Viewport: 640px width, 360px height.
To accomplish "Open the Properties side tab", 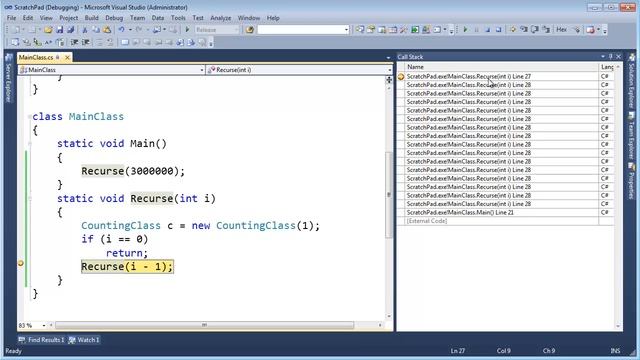I will click(632, 181).
